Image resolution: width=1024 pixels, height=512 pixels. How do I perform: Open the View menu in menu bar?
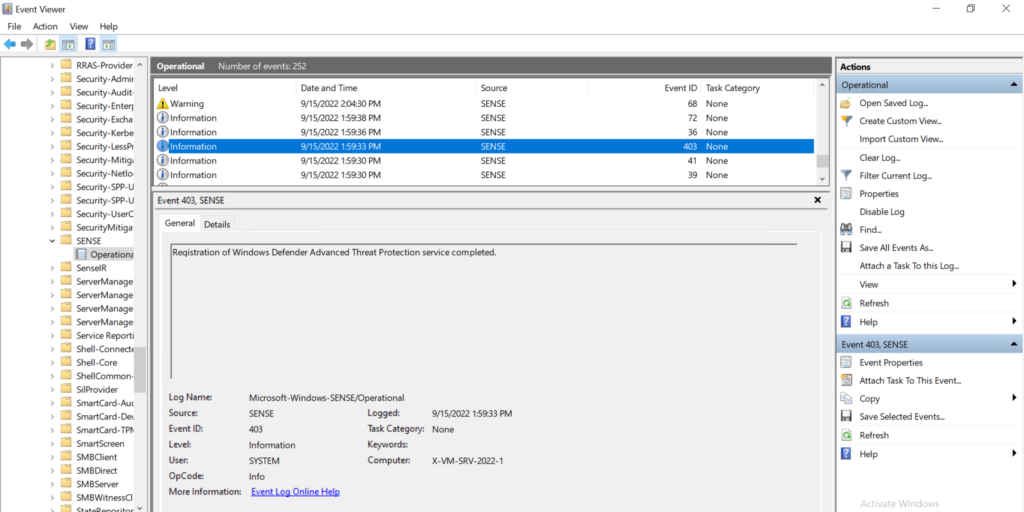point(79,26)
